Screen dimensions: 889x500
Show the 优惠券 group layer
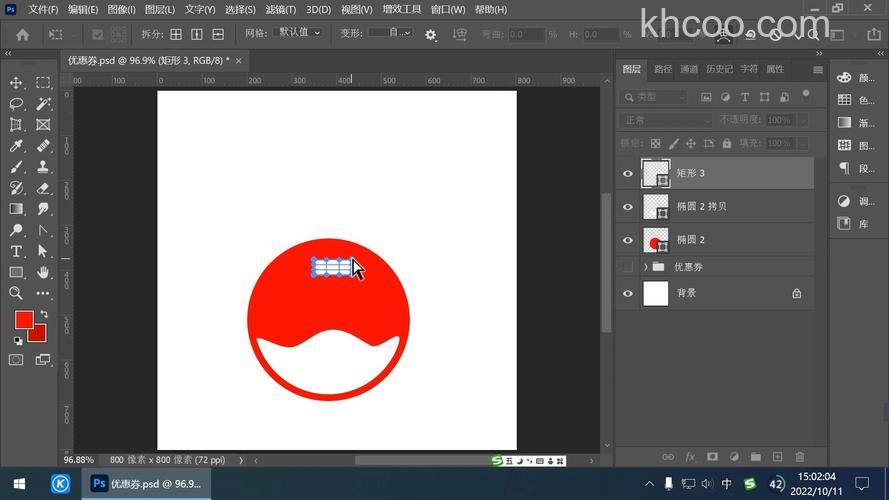tap(628, 267)
